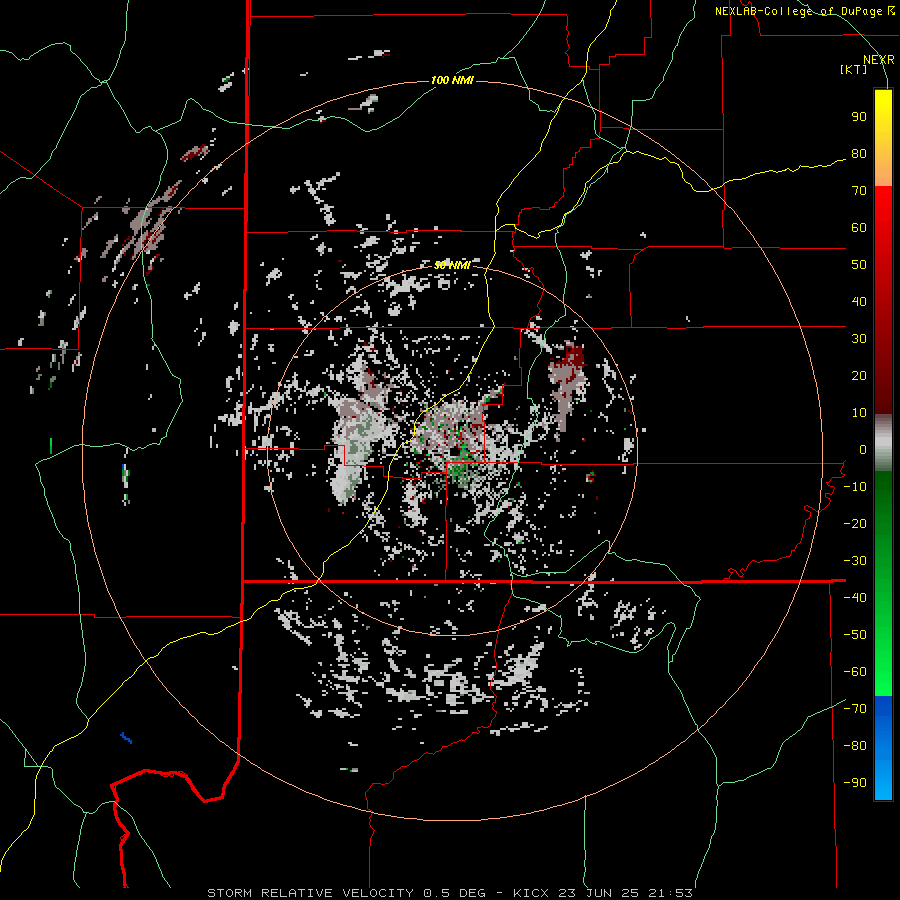Click the 100 NMI range ring label
The image size is (900, 900).
coord(452,80)
